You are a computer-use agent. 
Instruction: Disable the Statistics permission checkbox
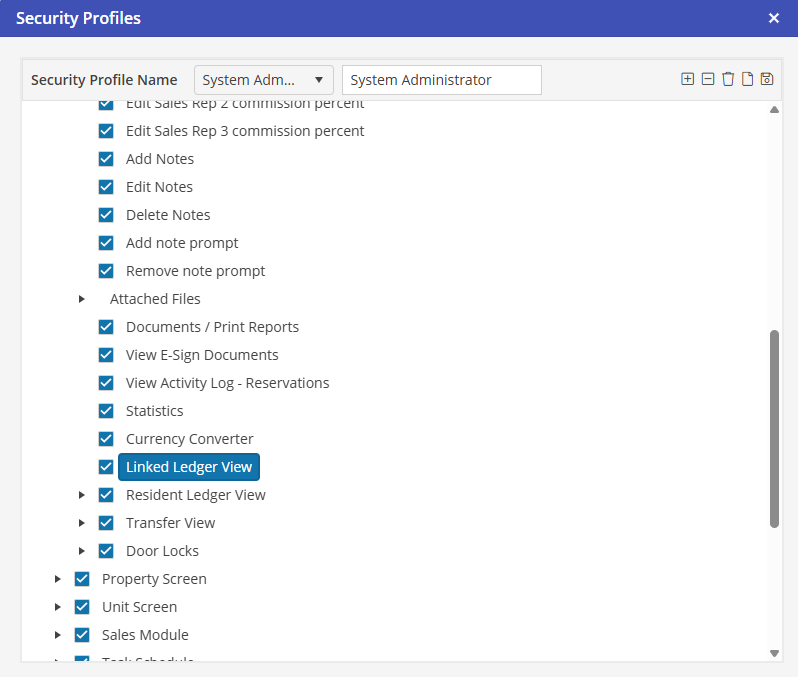106,411
